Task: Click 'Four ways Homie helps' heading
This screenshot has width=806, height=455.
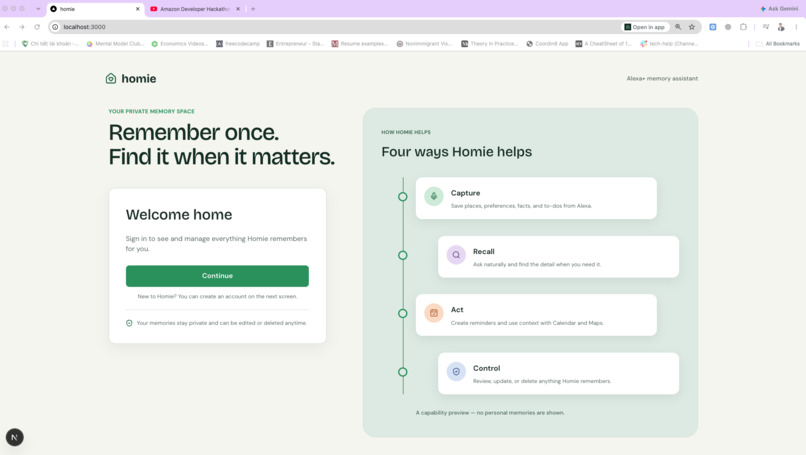Action: click(456, 152)
